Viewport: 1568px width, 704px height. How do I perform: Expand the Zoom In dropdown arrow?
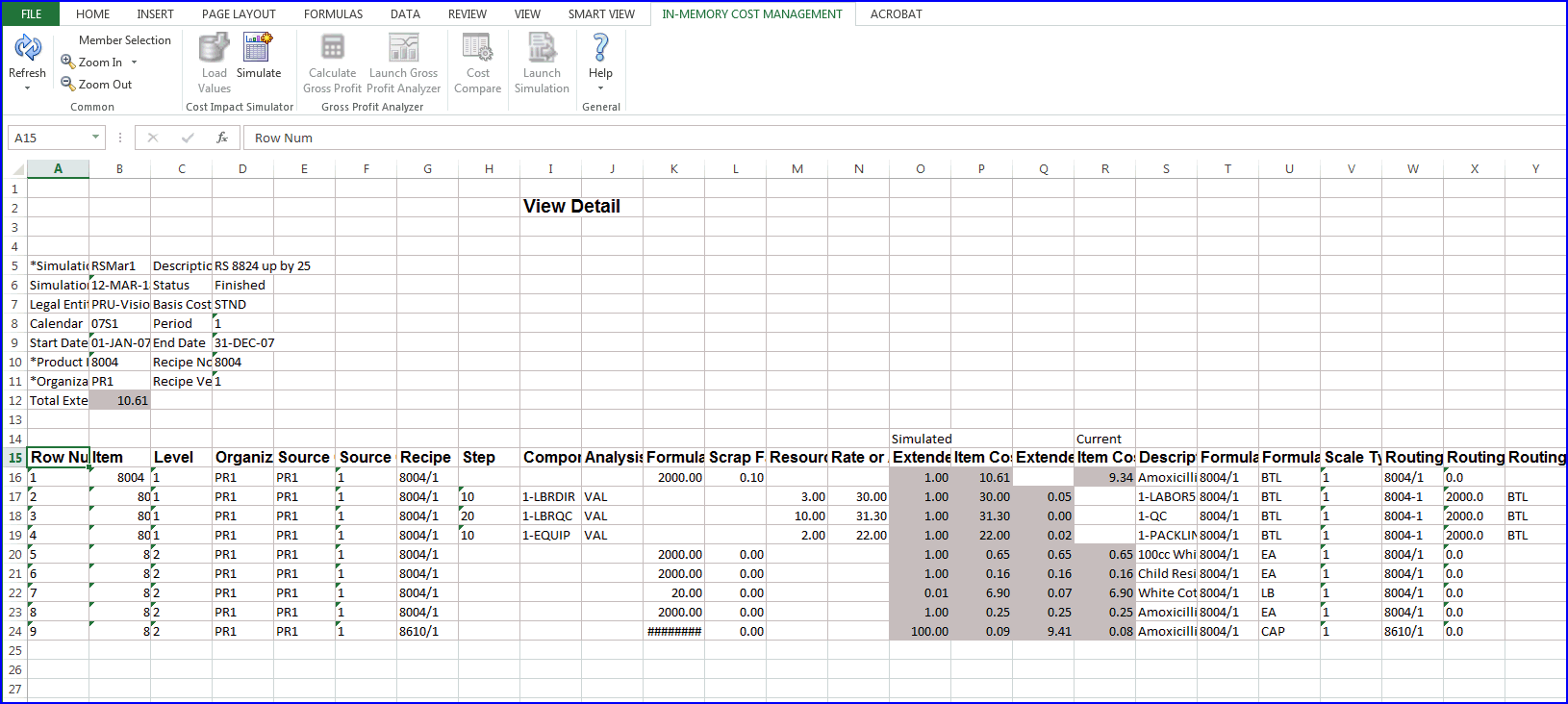tap(135, 63)
